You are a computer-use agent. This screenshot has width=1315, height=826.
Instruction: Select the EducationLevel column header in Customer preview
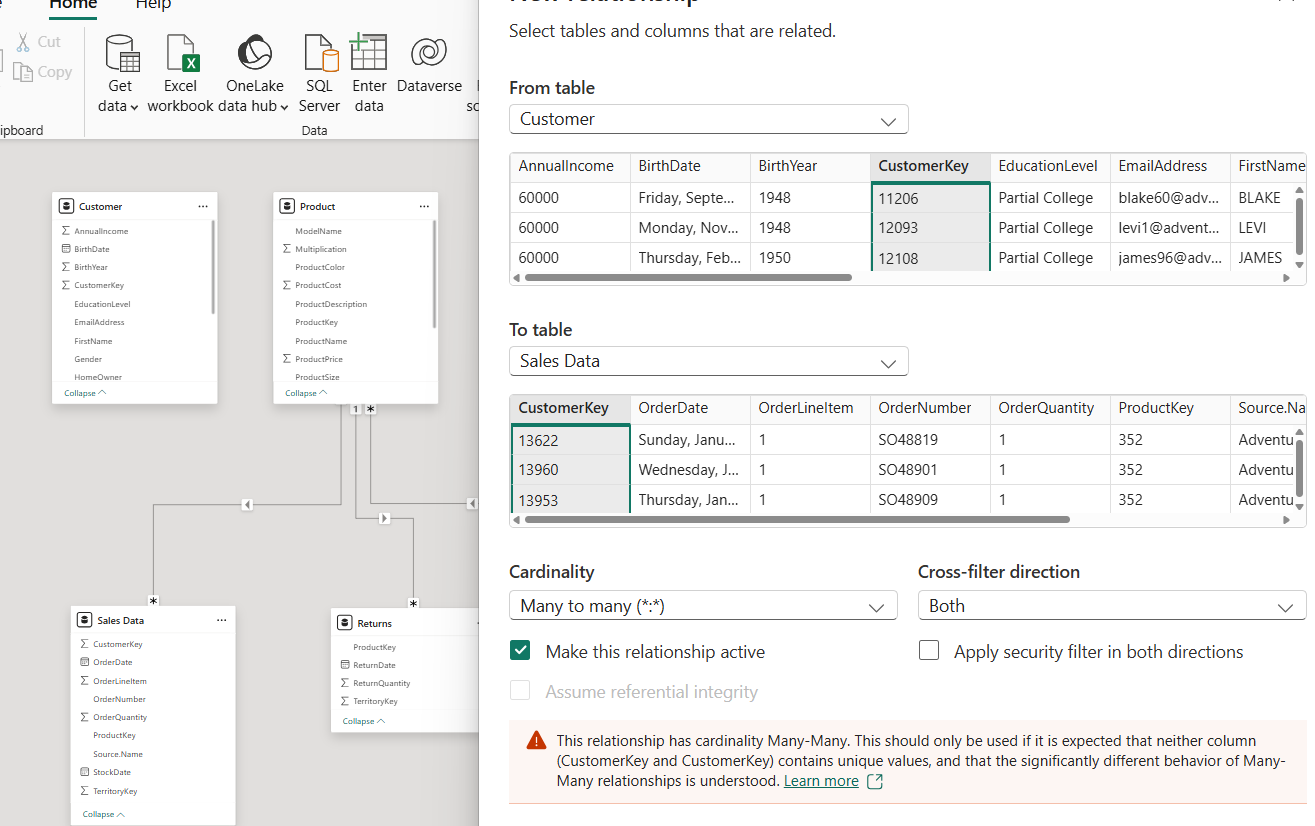point(1047,166)
